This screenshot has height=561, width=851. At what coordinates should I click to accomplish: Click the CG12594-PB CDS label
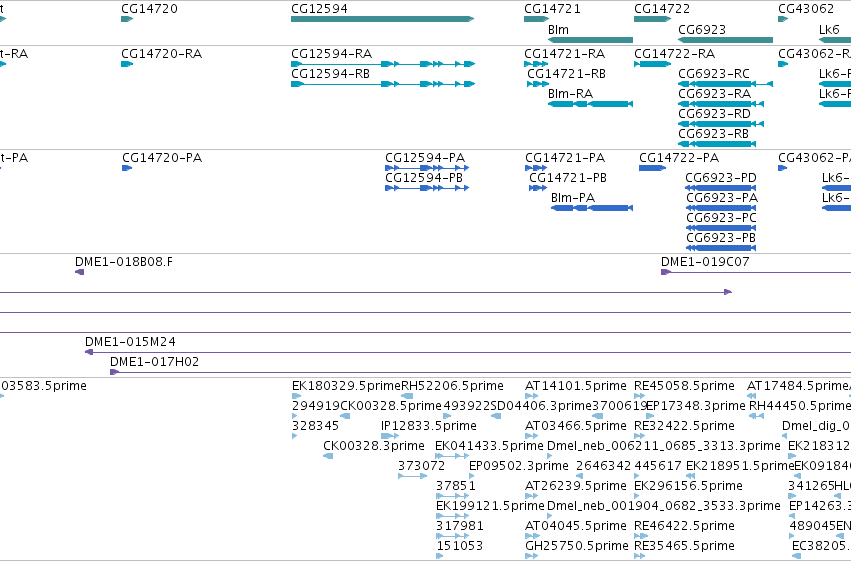[x=424, y=178]
